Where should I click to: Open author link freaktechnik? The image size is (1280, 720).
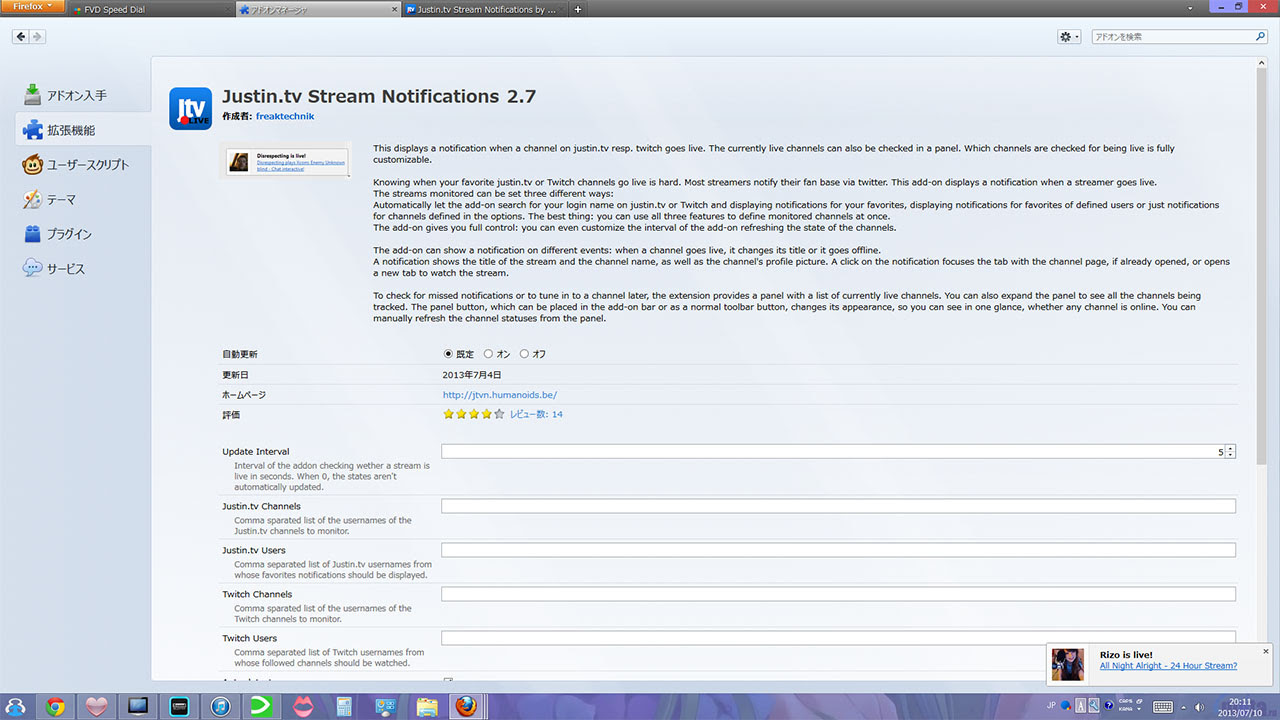[285, 116]
